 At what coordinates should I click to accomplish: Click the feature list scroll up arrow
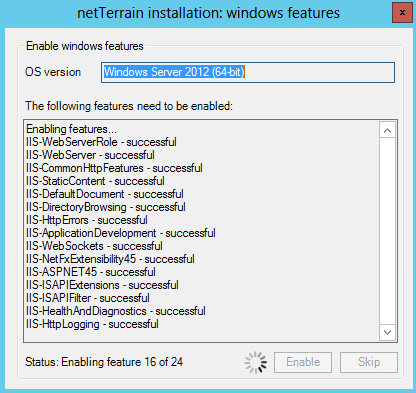tap(387, 131)
